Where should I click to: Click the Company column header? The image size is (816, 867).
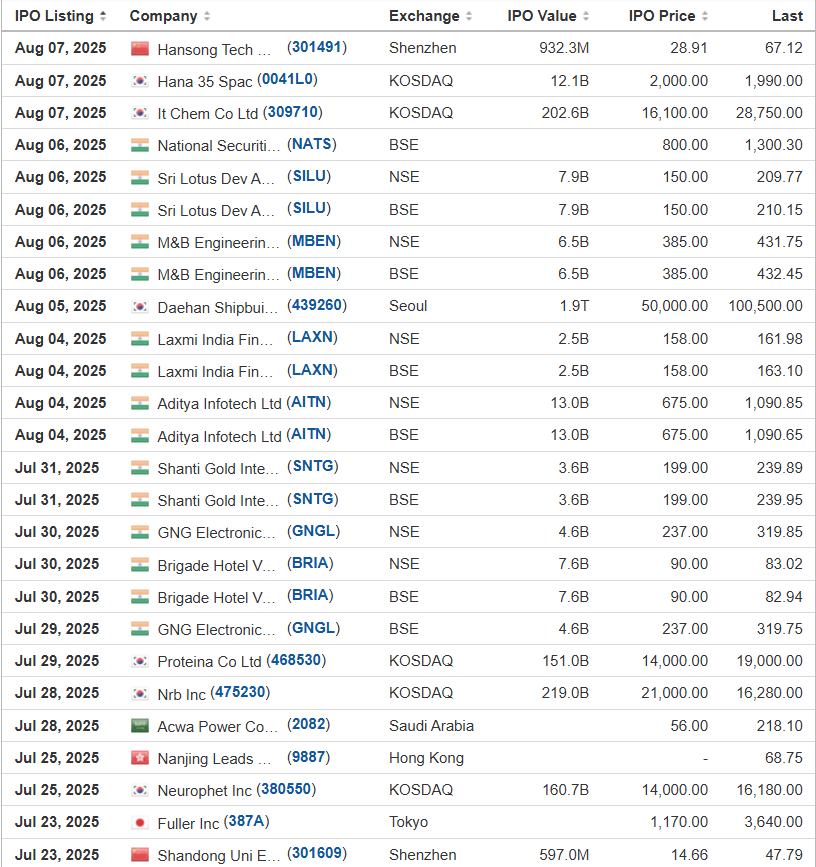[163, 16]
